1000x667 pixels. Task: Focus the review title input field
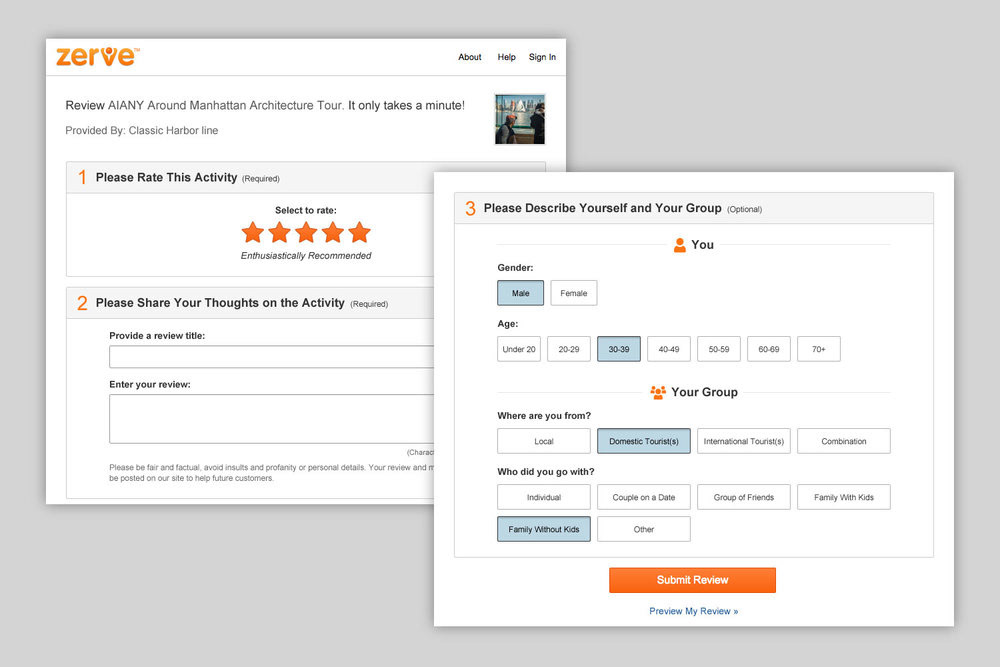[x=272, y=356]
